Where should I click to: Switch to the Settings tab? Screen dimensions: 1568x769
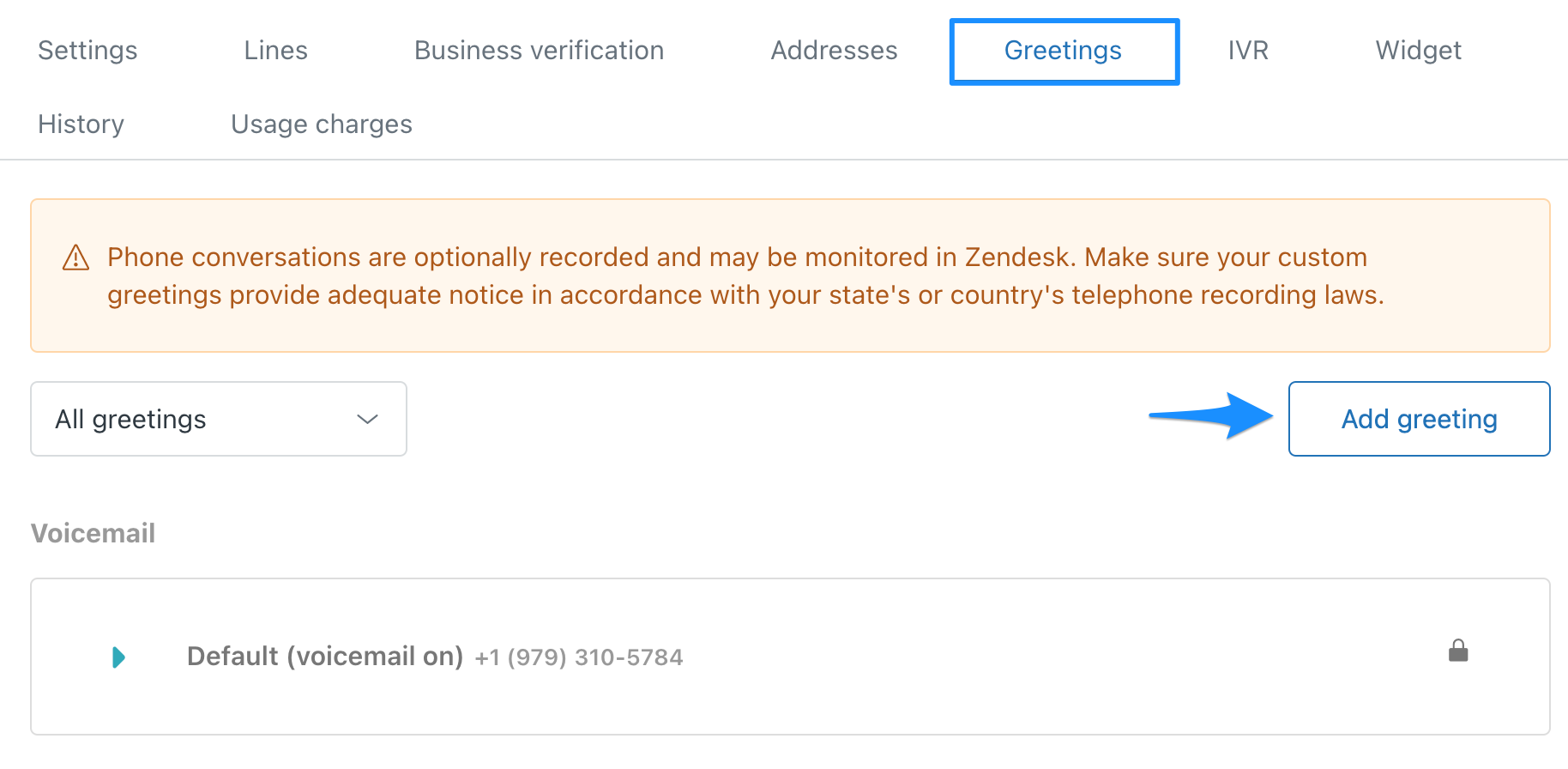pyautogui.click(x=87, y=51)
